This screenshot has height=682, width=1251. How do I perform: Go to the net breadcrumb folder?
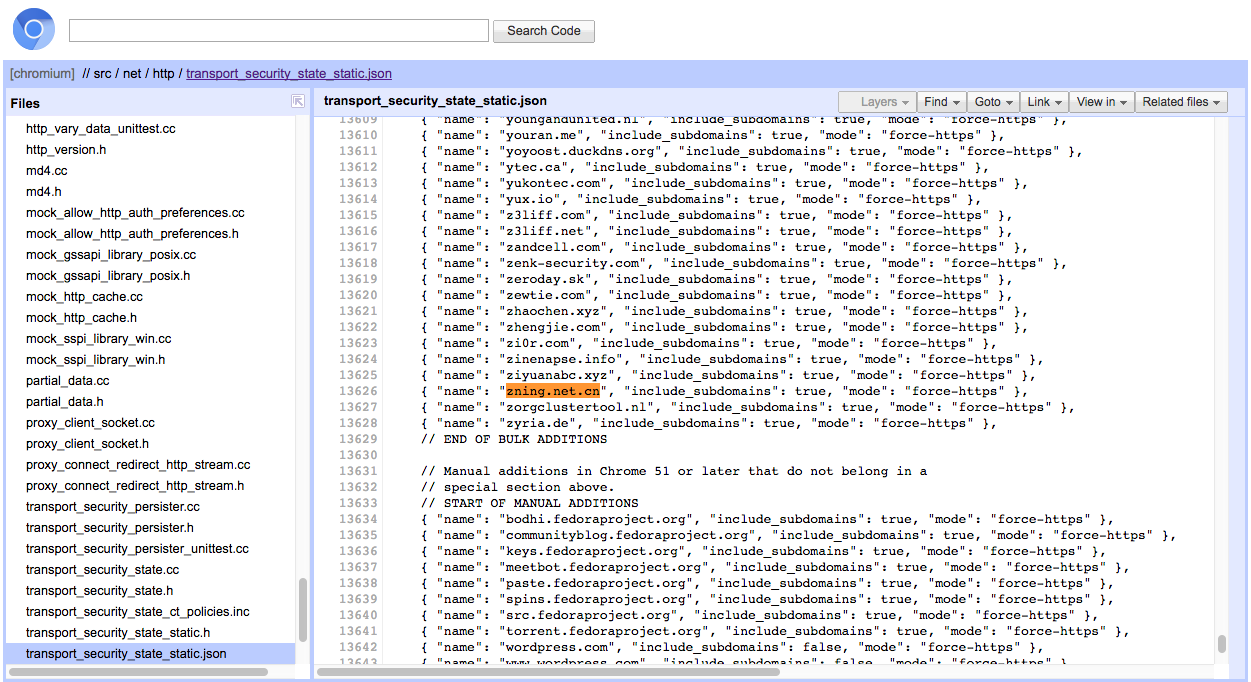tap(132, 74)
